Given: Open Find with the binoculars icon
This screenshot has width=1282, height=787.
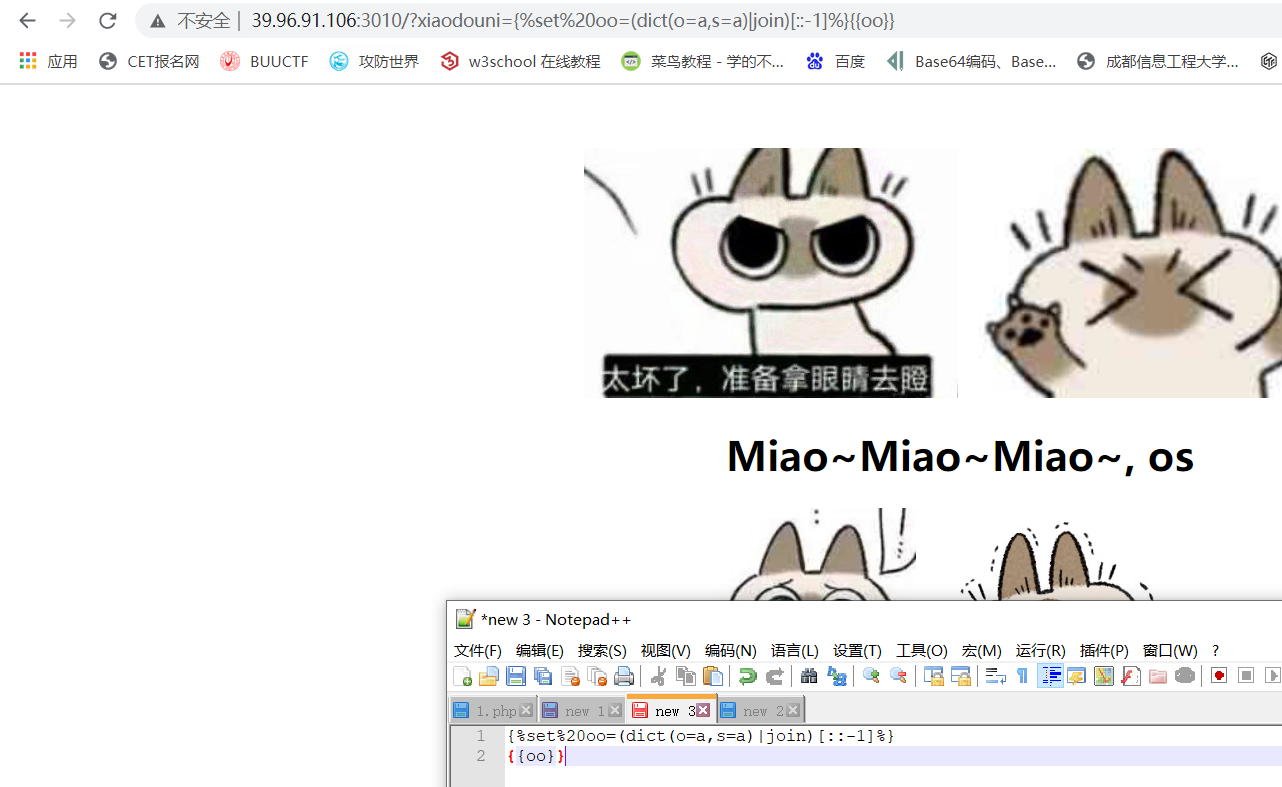Looking at the screenshot, I should [809, 676].
